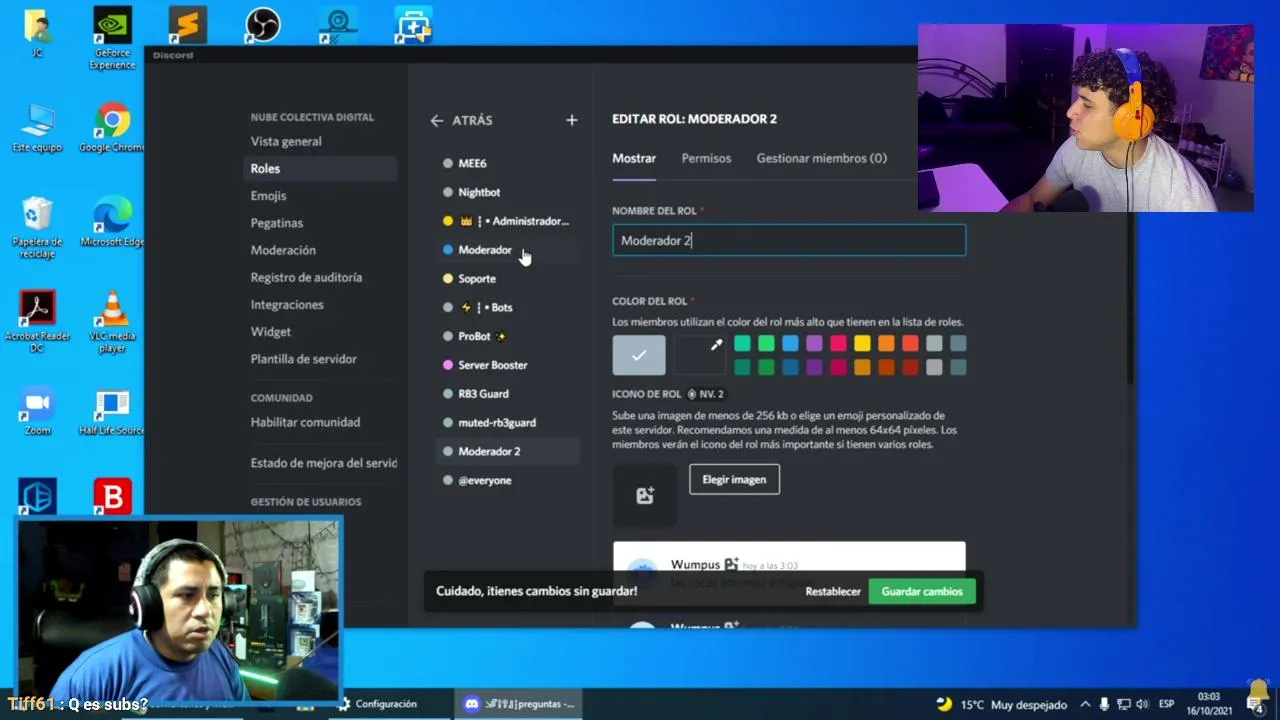The height and width of the screenshot is (720, 1280).
Task: Open the Papelera de reciclaje icon
Action: click(37, 227)
